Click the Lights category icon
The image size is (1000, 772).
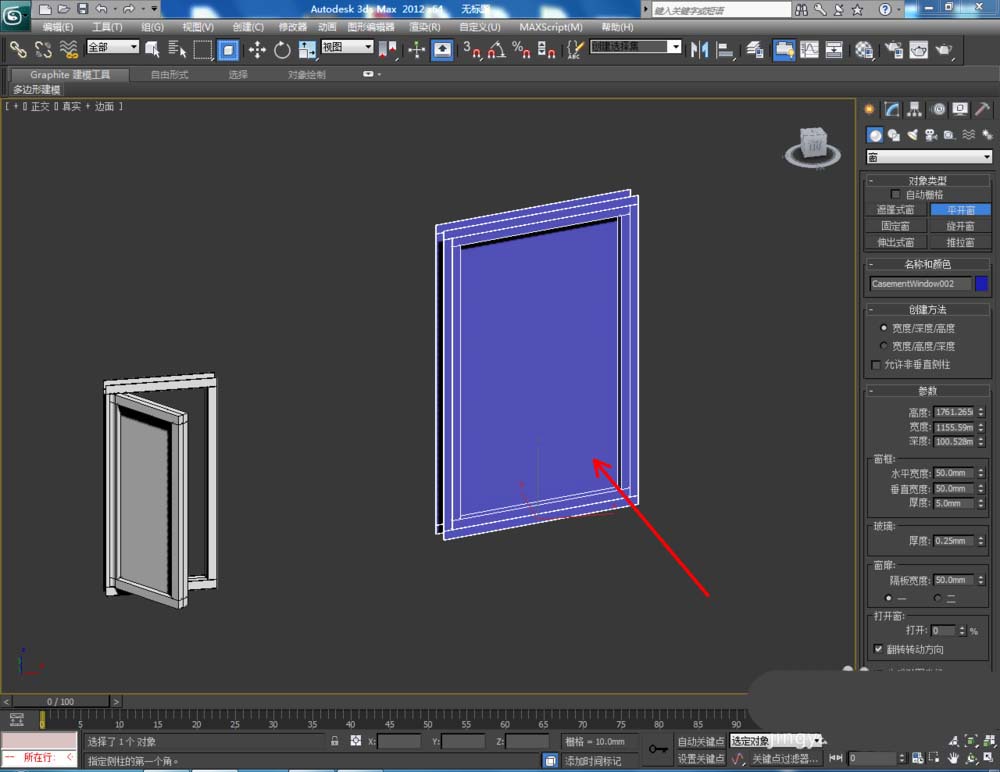[912, 135]
